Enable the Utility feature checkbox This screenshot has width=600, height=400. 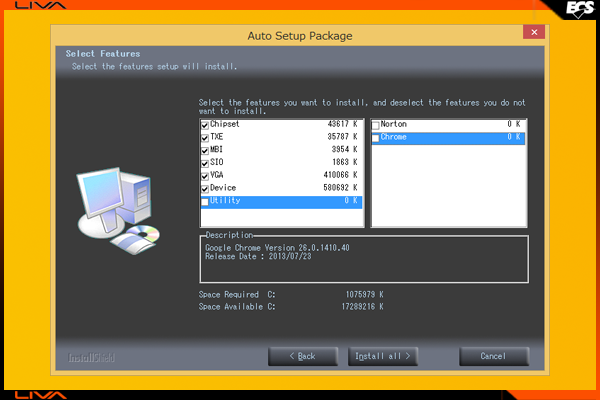tap(205, 202)
